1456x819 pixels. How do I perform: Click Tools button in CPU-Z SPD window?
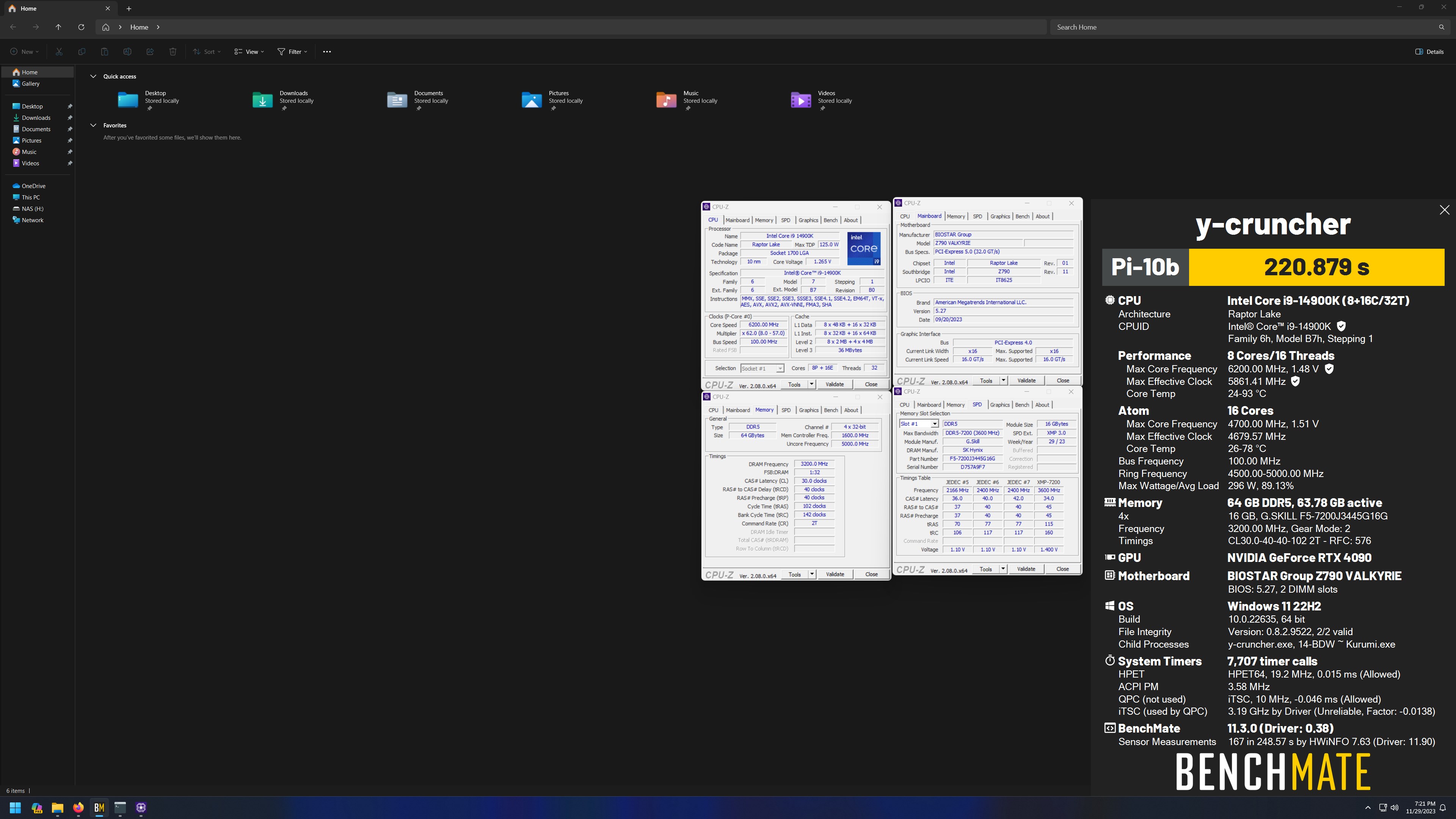click(986, 569)
